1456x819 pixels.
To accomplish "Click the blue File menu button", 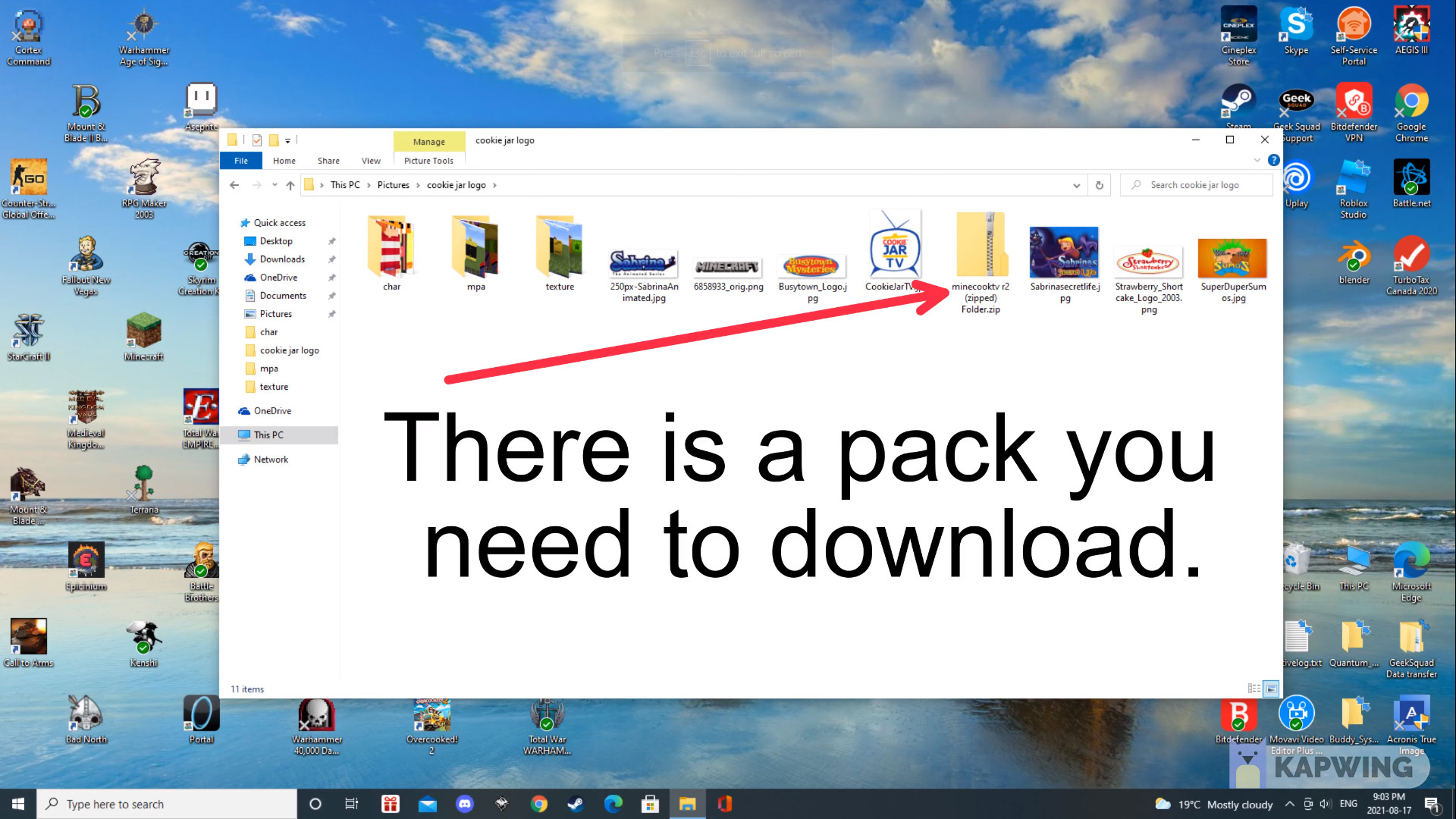I will click(x=241, y=161).
